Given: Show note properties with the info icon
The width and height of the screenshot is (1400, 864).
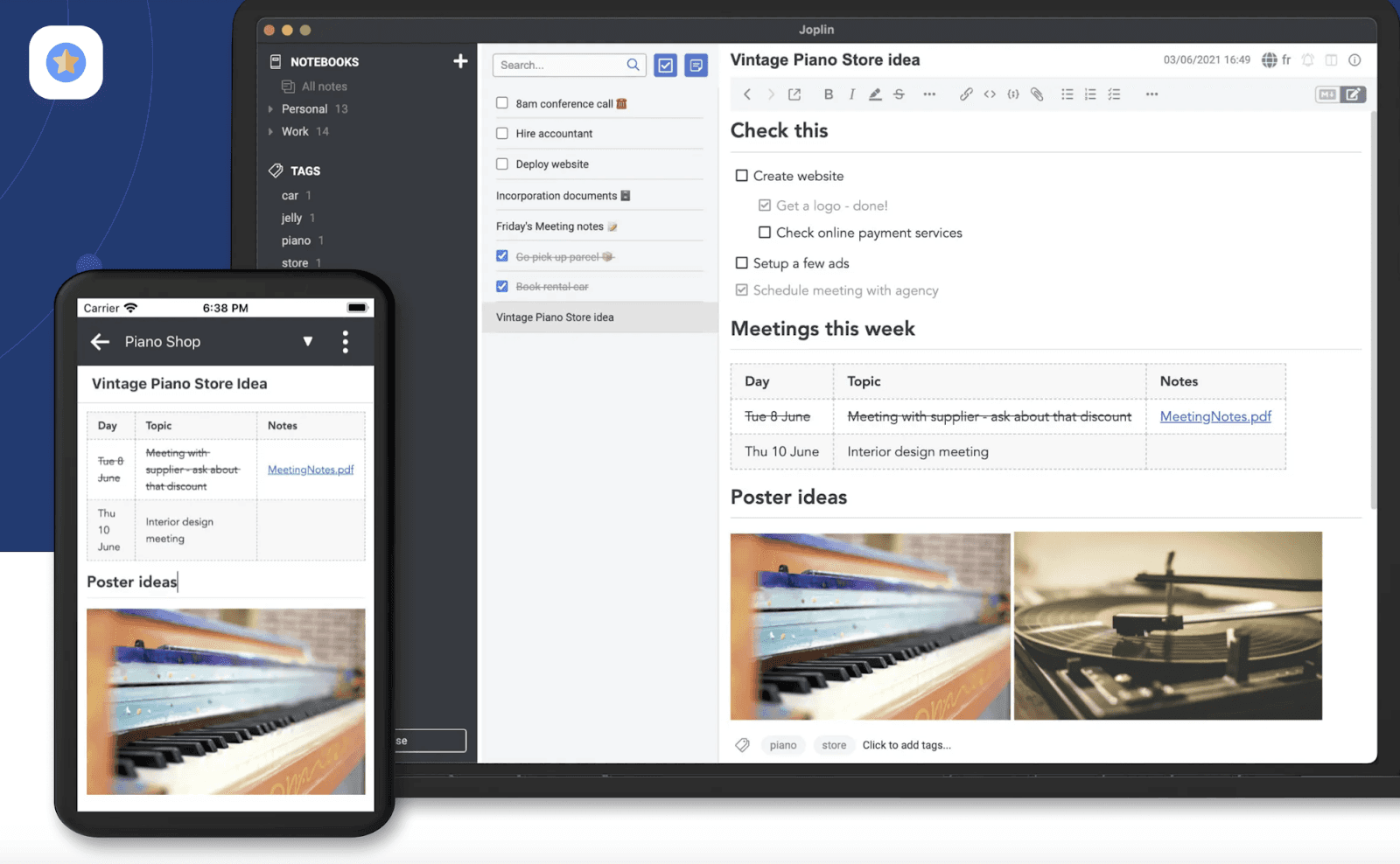Looking at the screenshot, I should [x=1355, y=59].
